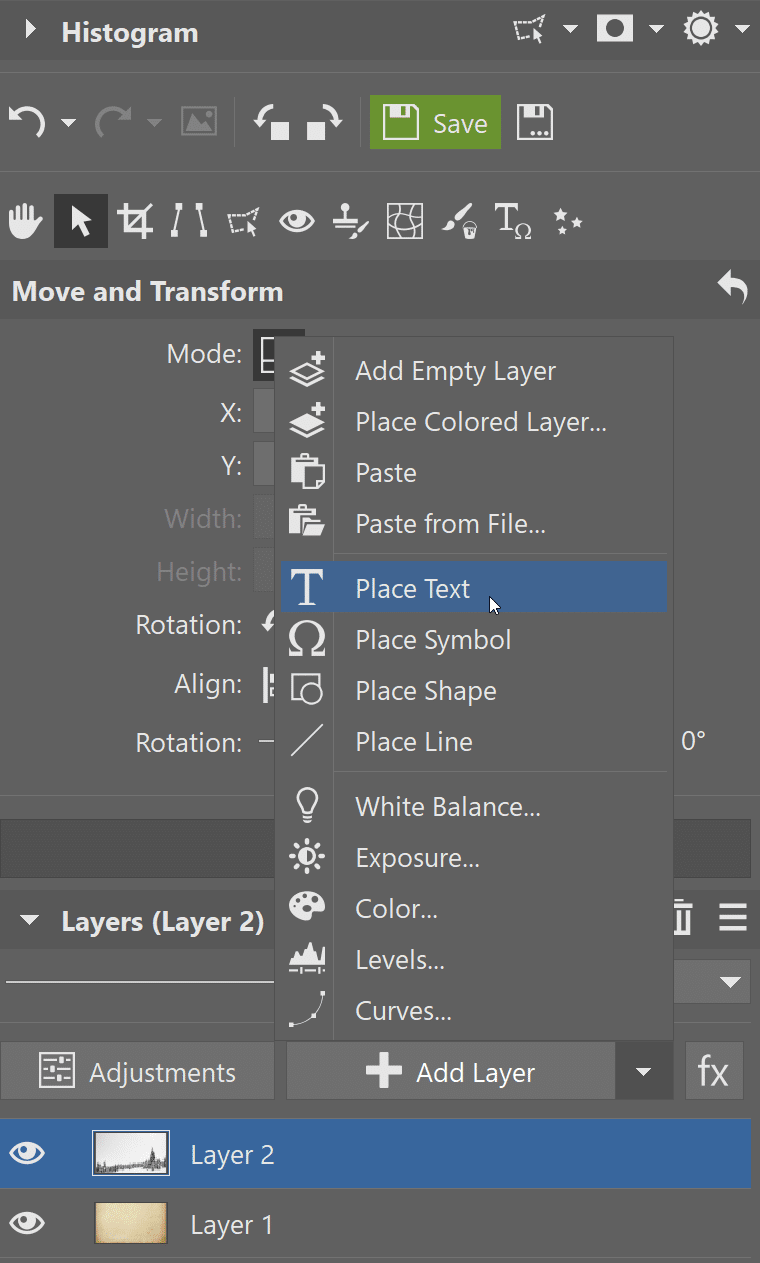Open undo history dropdown arrow

tap(68, 123)
